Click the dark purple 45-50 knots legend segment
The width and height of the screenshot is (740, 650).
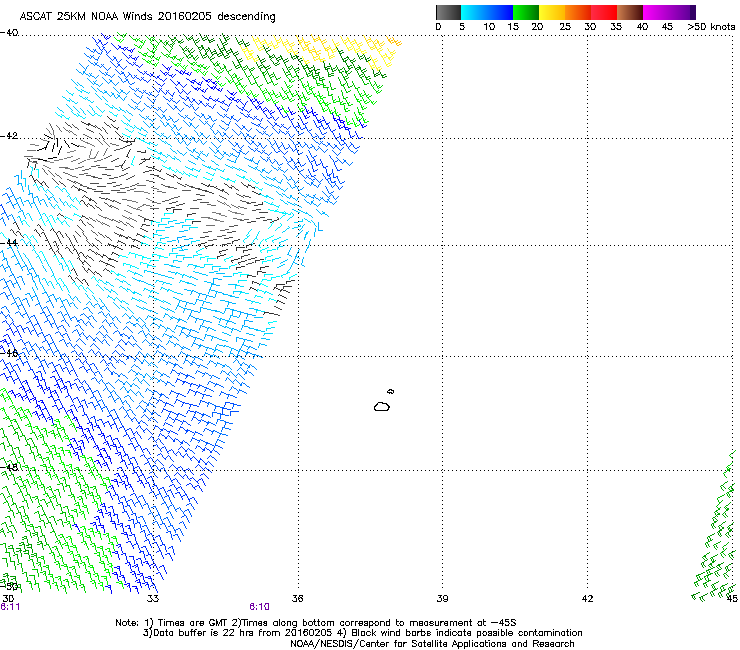click(682, 12)
